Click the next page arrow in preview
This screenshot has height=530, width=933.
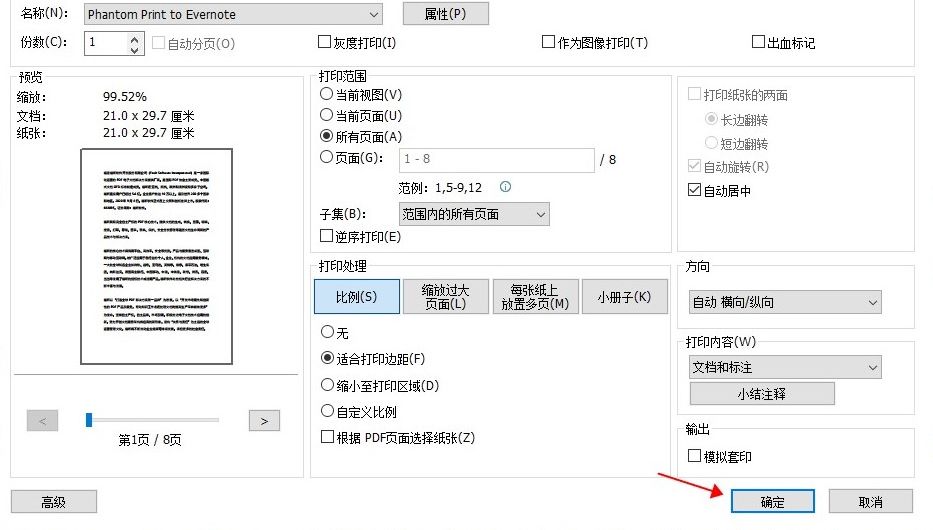coord(264,421)
